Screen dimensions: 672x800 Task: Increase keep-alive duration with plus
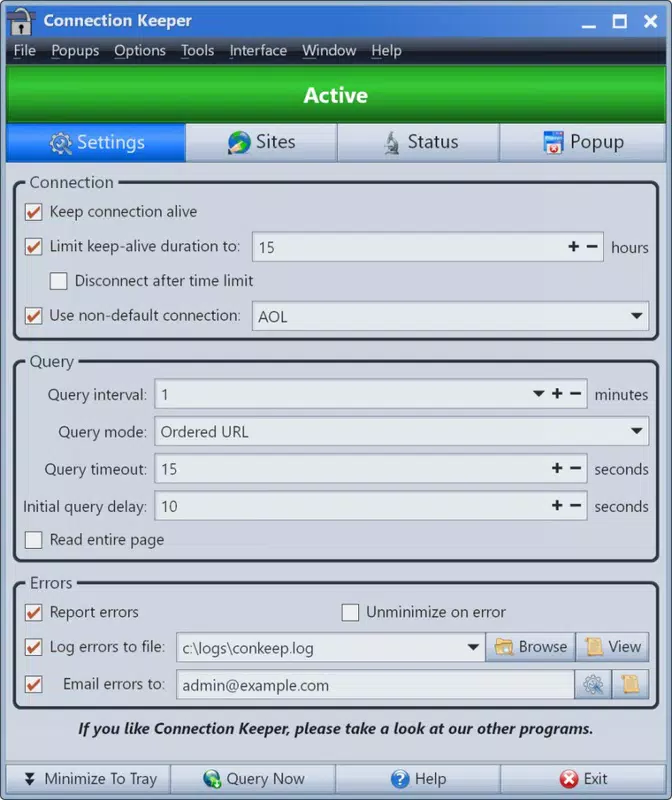click(574, 246)
